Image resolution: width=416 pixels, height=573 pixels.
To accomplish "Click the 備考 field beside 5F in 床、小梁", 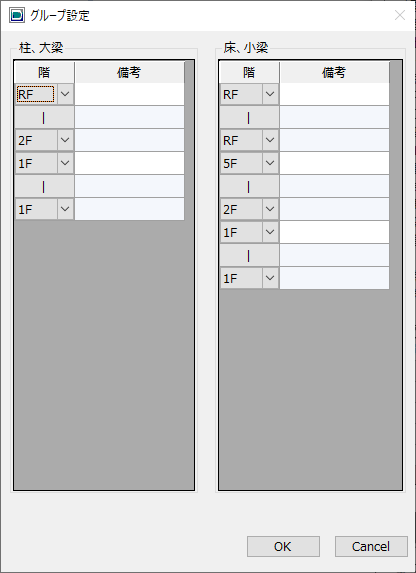I will click(x=334, y=163).
